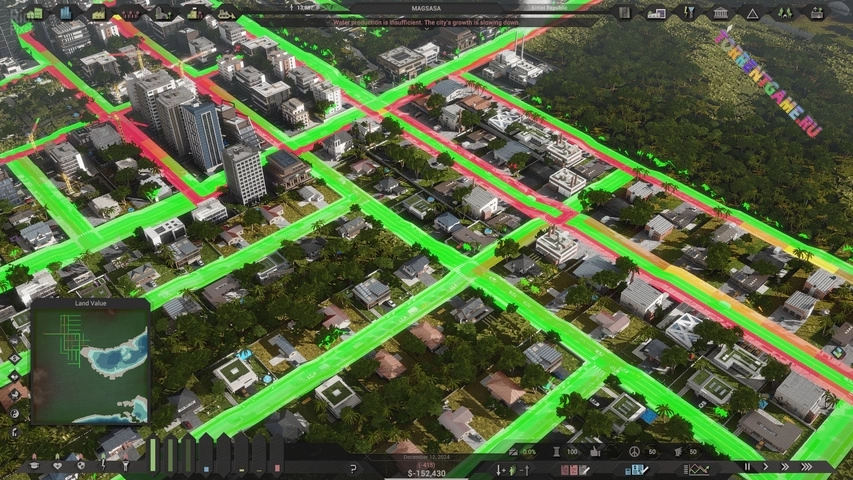Image resolution: width=853 pixels, height=480 pixels.
Task: Select the commercial zone icon
Action: [x=67, y=13]
